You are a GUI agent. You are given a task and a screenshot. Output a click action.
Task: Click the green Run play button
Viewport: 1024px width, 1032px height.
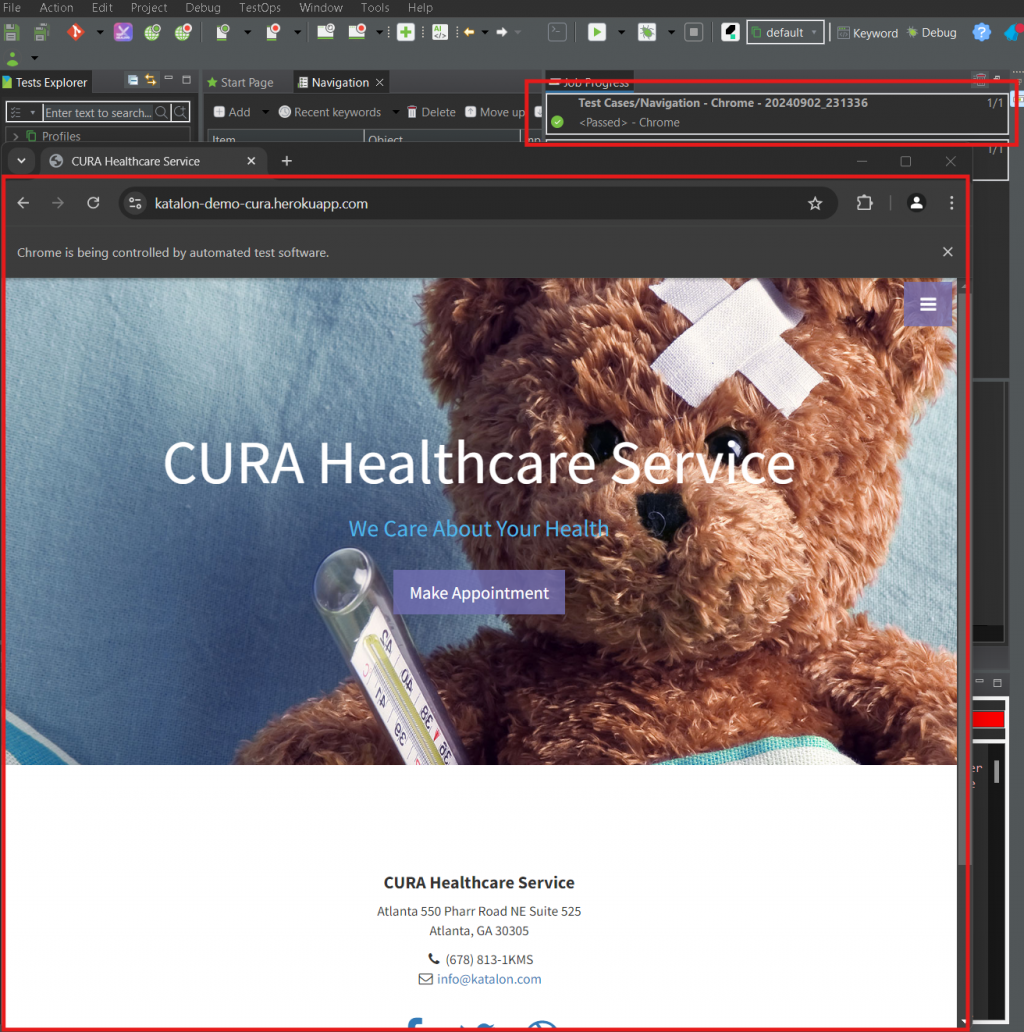597,32
